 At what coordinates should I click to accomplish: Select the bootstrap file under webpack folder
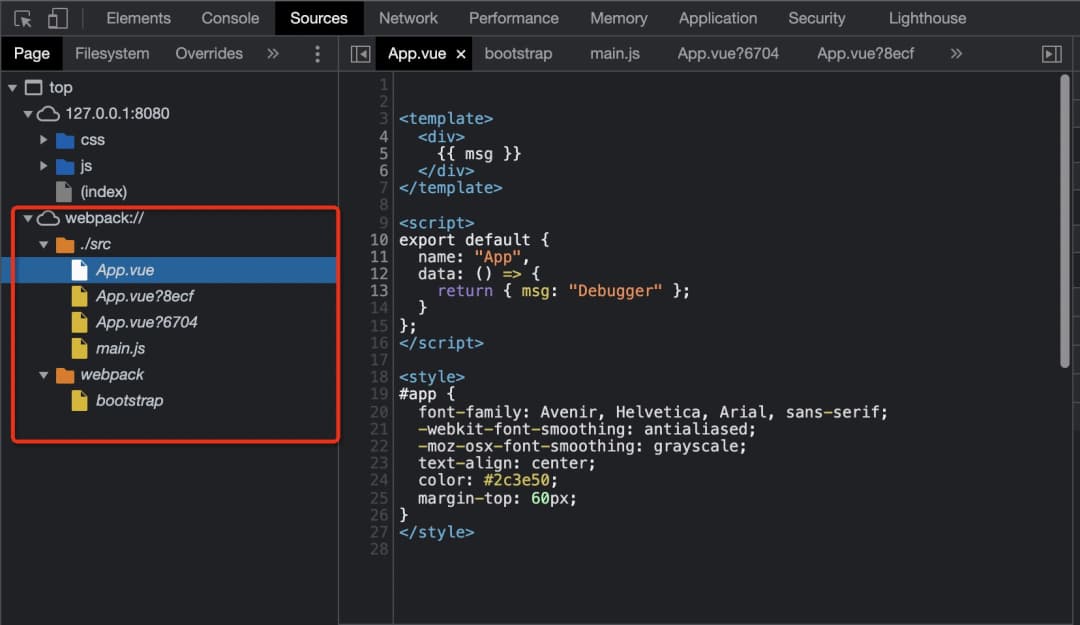tap(129, 400)
